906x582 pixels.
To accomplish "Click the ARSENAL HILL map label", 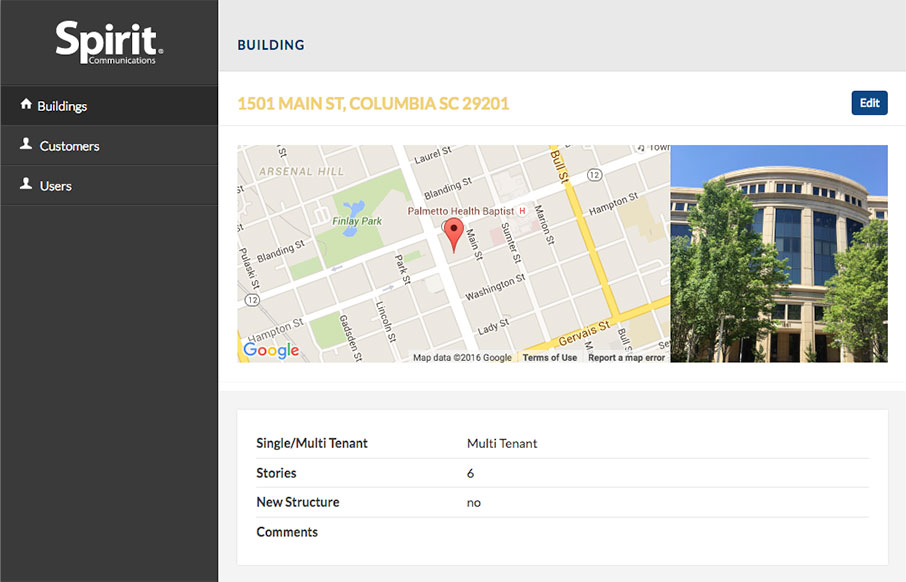I will [302, 172].
